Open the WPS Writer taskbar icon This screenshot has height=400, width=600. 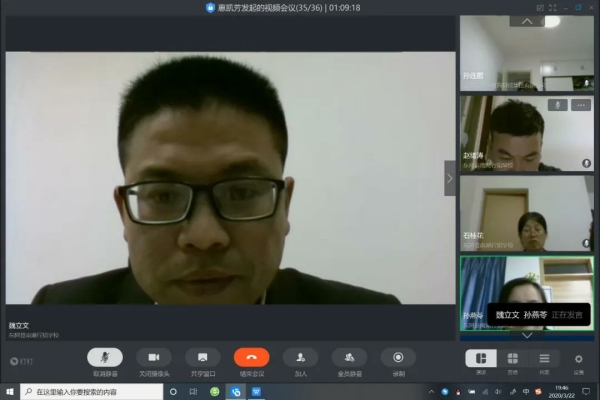pyautogui.click(x=256, y=392)
